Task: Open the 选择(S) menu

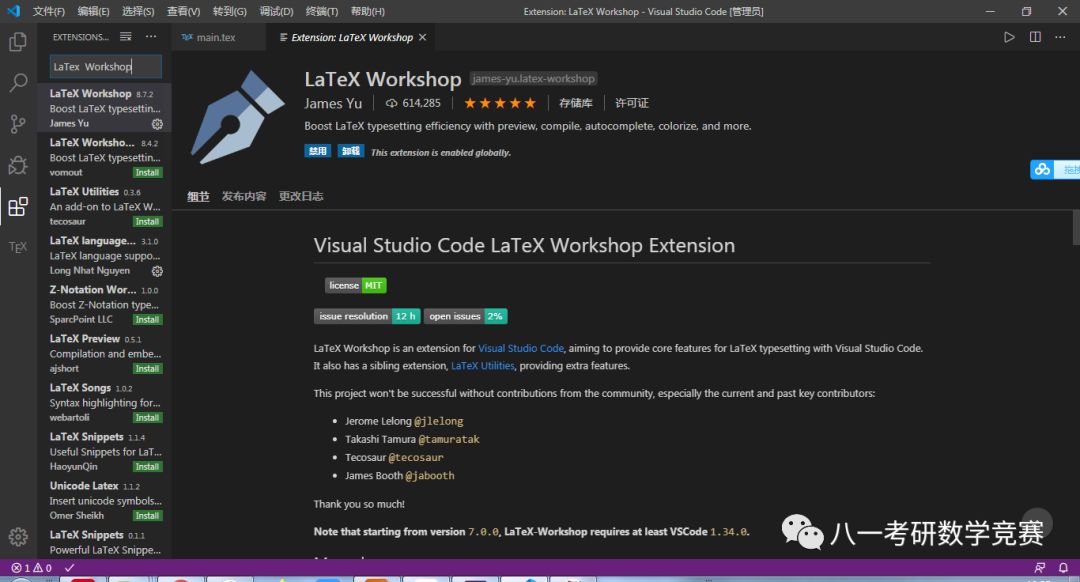Action: coord(138,12)
